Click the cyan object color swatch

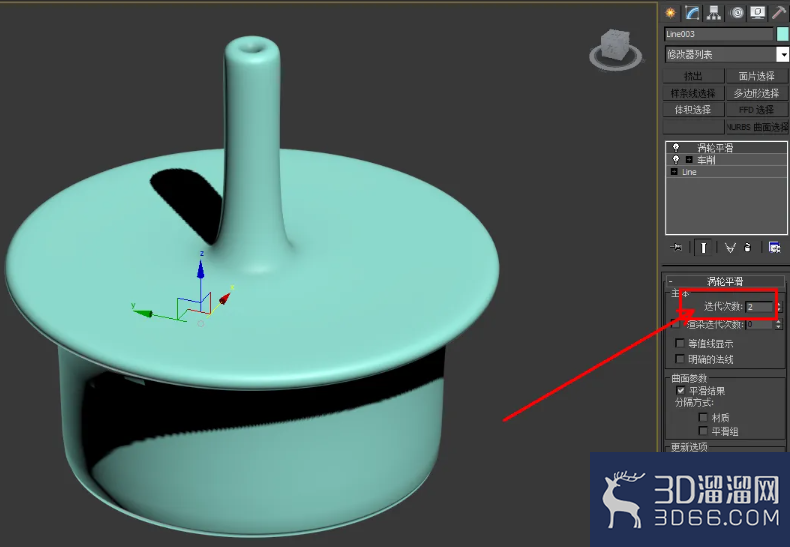[x=782, y=34]
